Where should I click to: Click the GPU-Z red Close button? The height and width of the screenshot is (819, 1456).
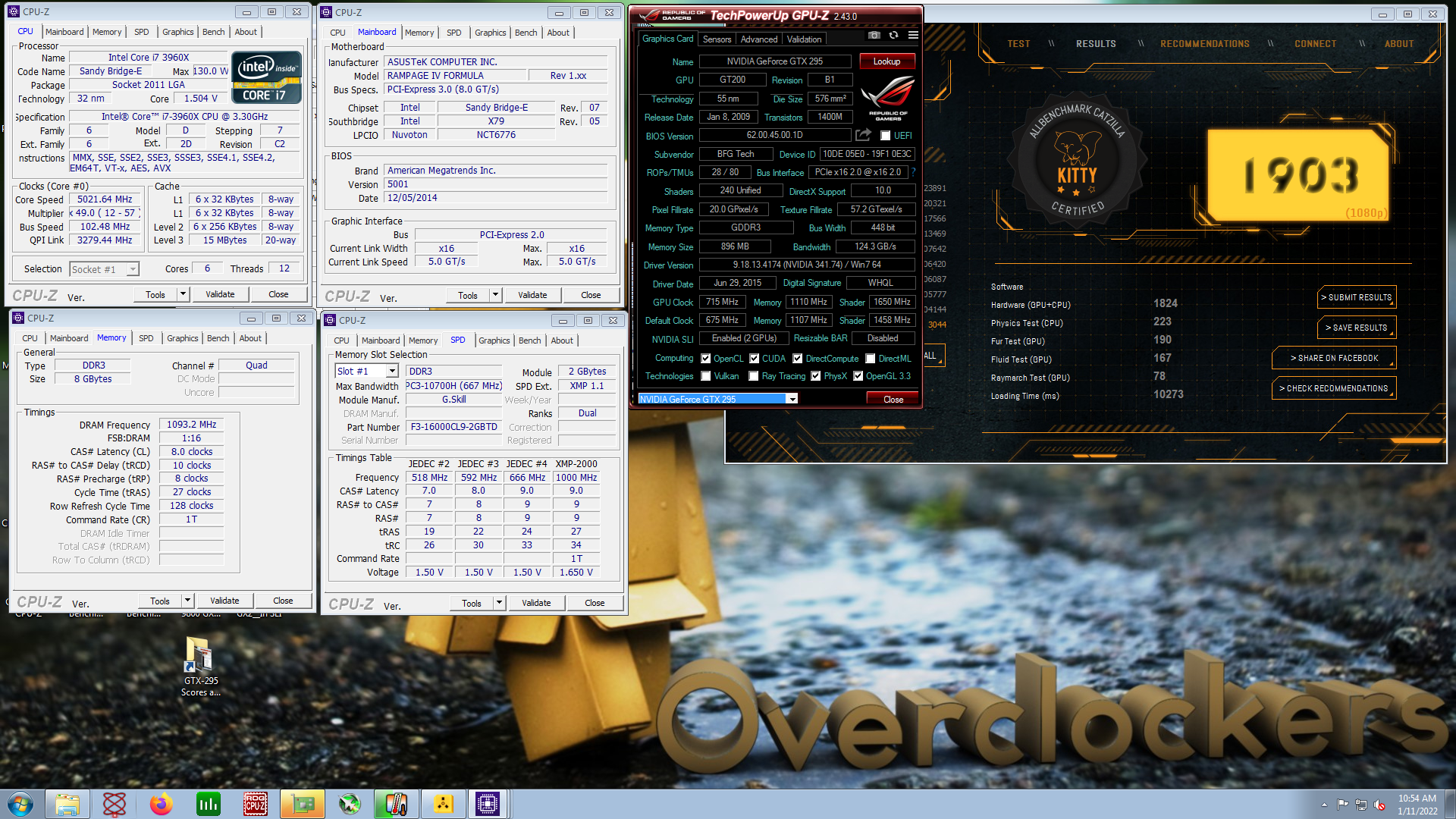pyautogui.click(x=893, y=399)
